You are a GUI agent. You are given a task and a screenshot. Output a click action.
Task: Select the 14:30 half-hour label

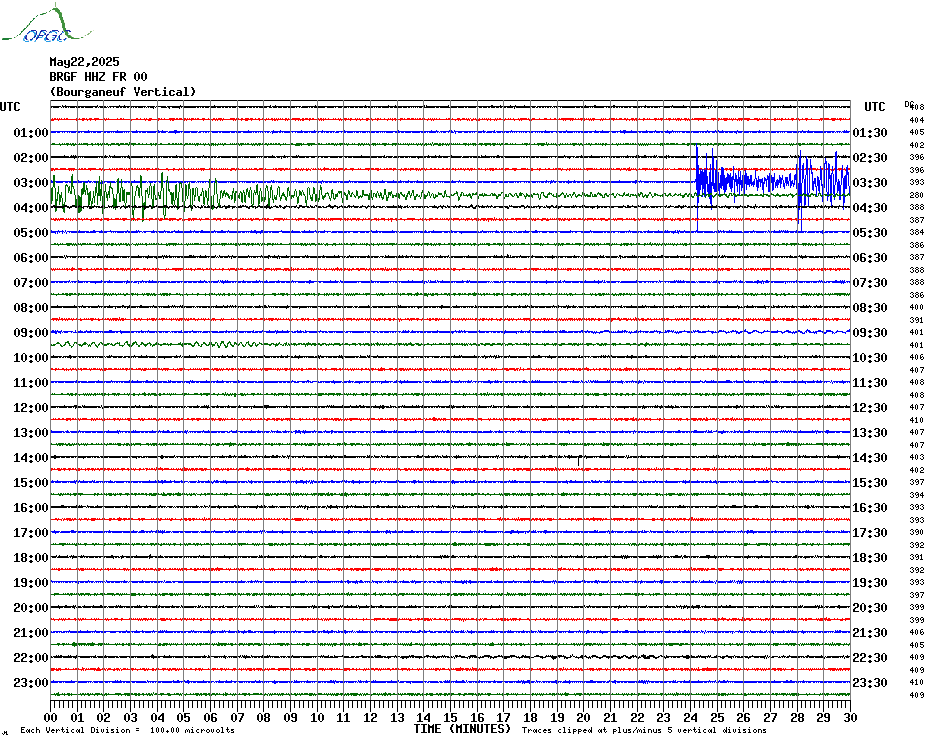[x=870, y=457]
